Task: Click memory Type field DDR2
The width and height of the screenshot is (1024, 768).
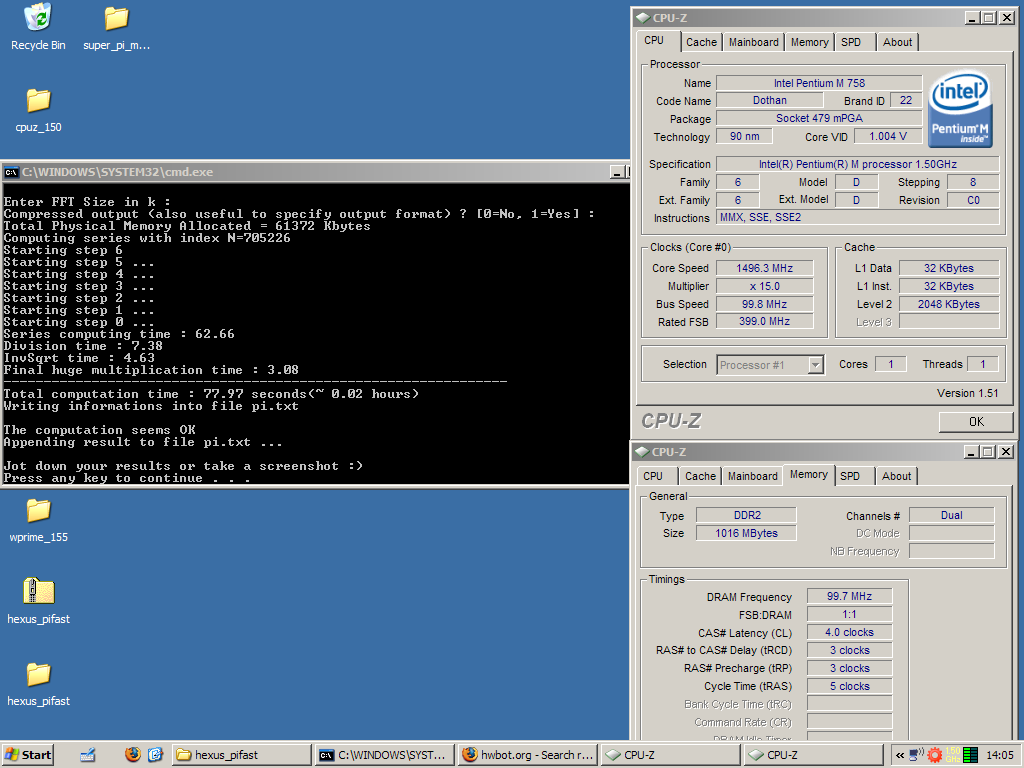Action: click(x=746, y=515)
